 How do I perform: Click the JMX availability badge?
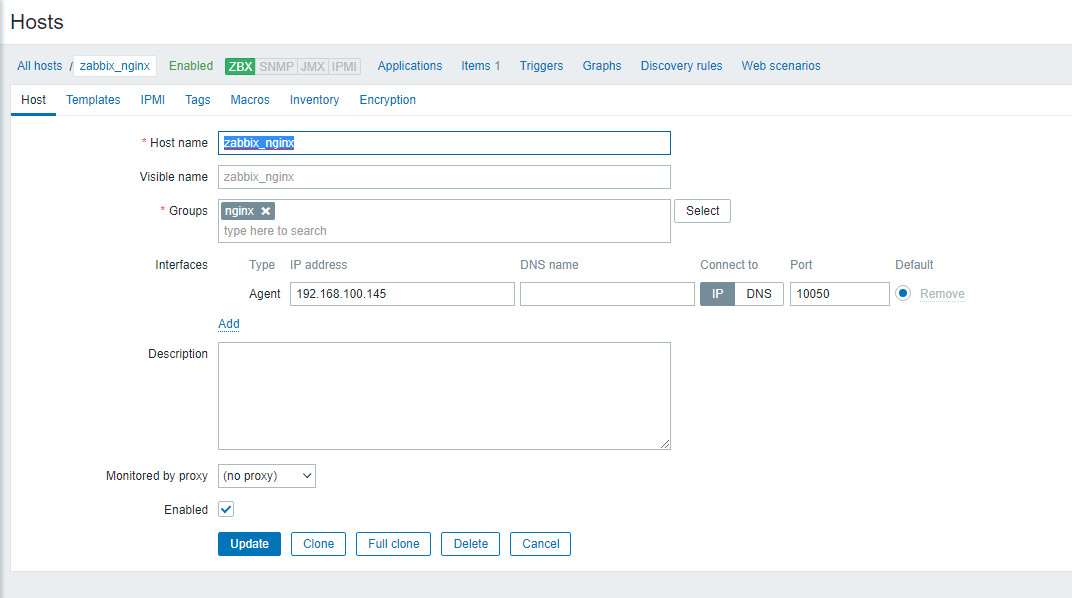(312, 66)
